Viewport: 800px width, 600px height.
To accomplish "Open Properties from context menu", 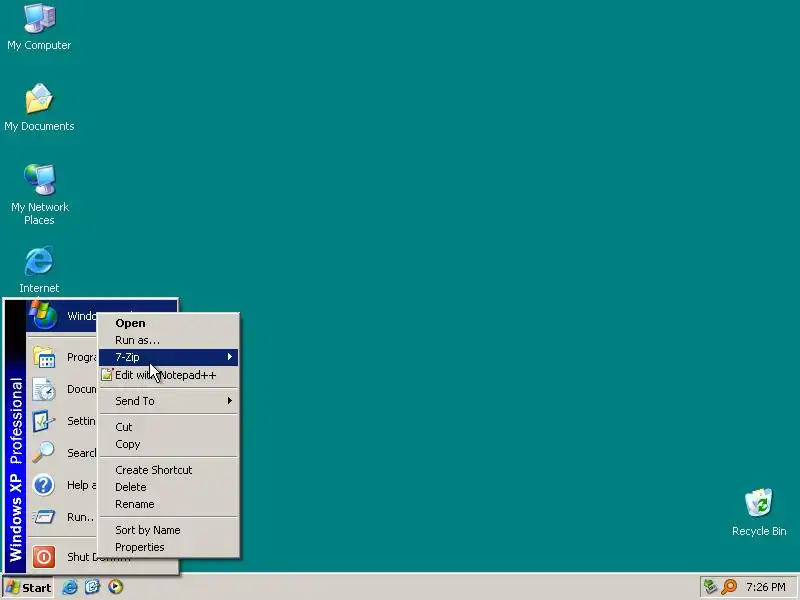I will click(x=168, y=547).
